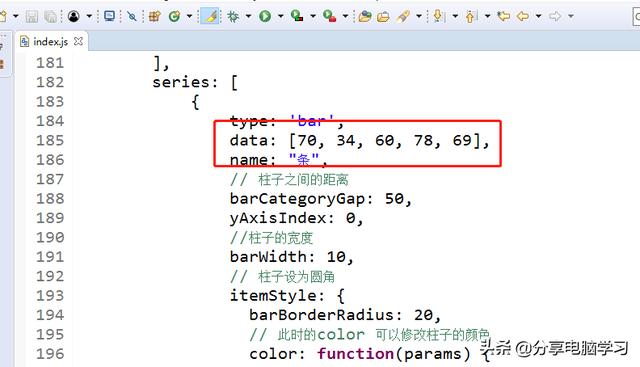Expand the External Tools dropdown arrow
This screenshot has height=367, width=640.
click(x=345, y=16)
